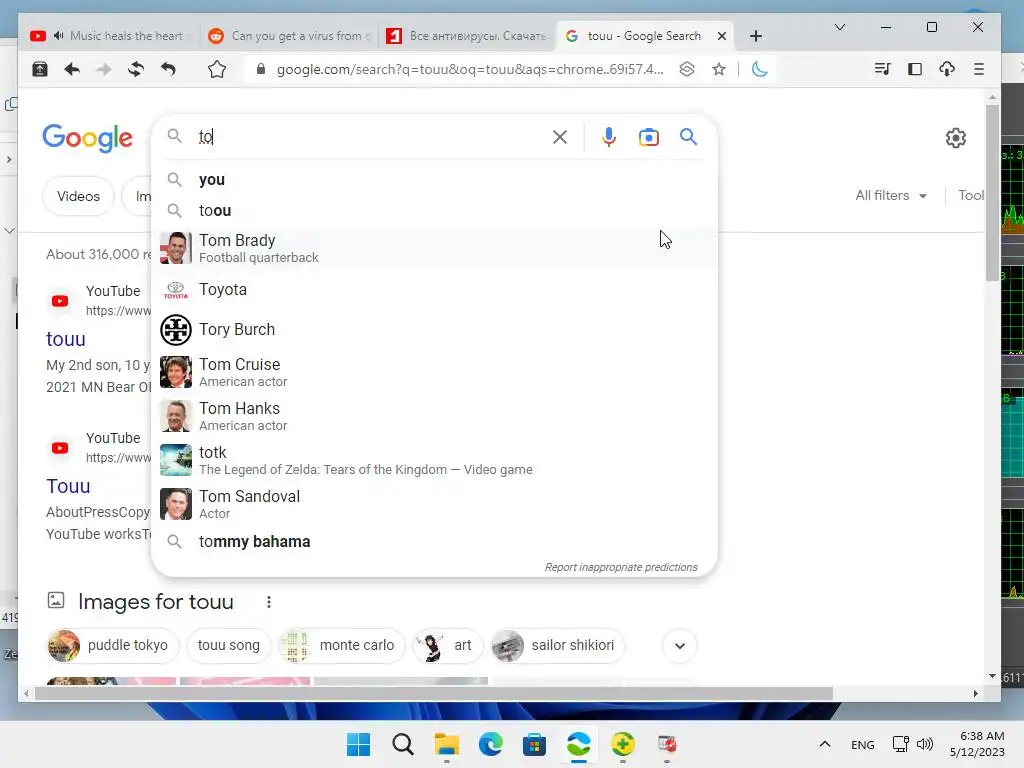Choose the Toyota suggestion
The width and height of the screenshot is (1024, 768).
pos(434,289)
